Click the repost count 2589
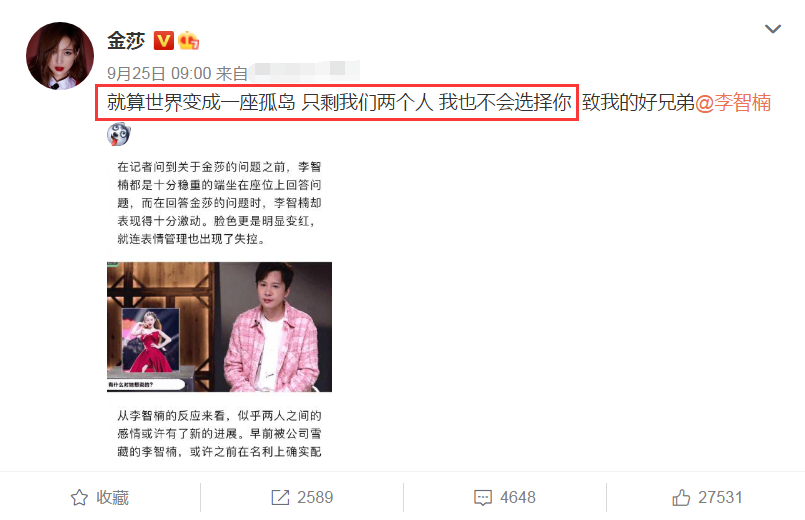 [315, 497]
